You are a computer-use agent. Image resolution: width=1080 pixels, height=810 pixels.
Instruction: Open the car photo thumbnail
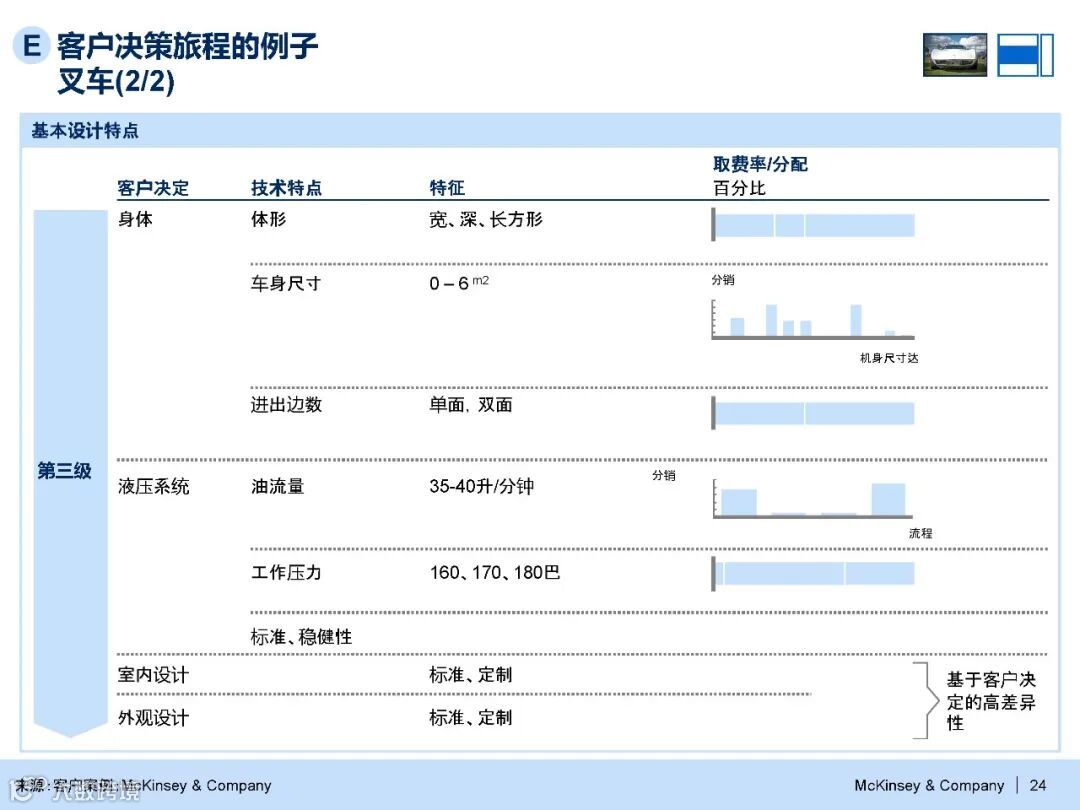955,55
